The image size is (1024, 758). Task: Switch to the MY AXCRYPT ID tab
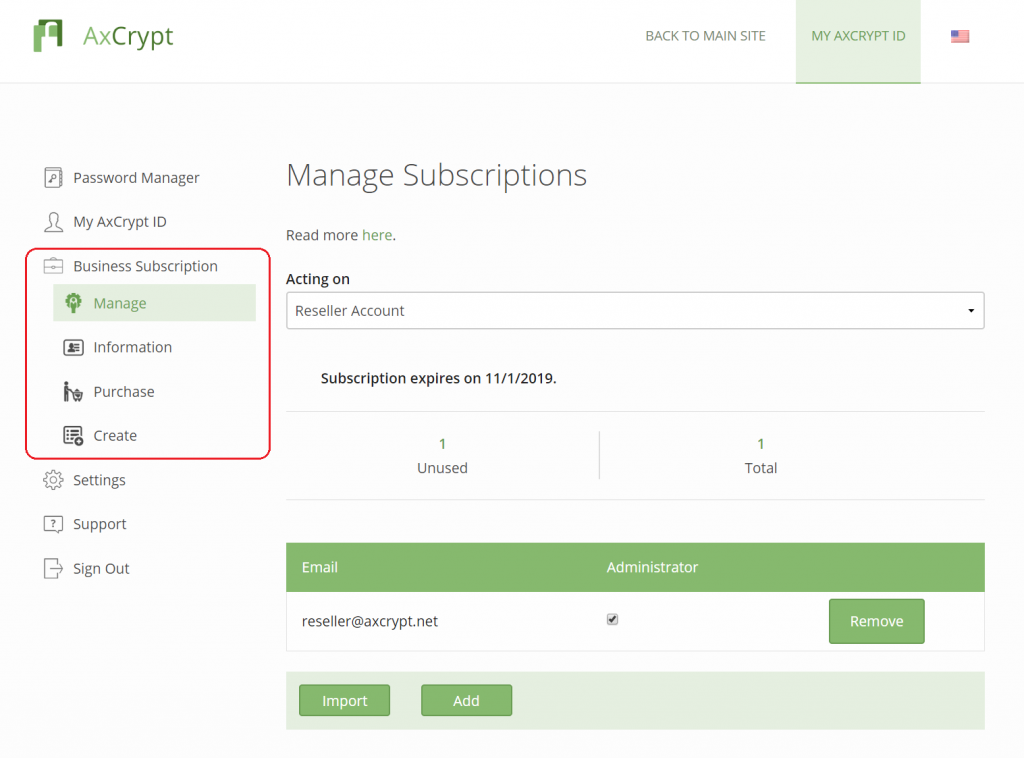858,35
